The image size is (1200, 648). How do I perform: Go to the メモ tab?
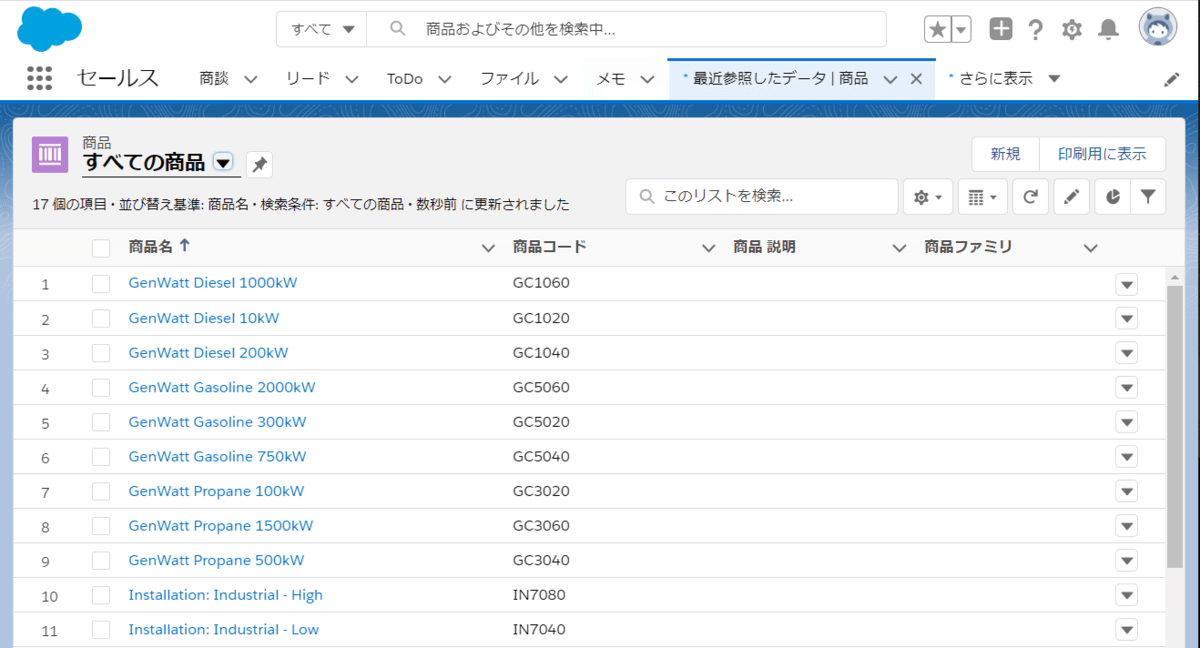611,78
